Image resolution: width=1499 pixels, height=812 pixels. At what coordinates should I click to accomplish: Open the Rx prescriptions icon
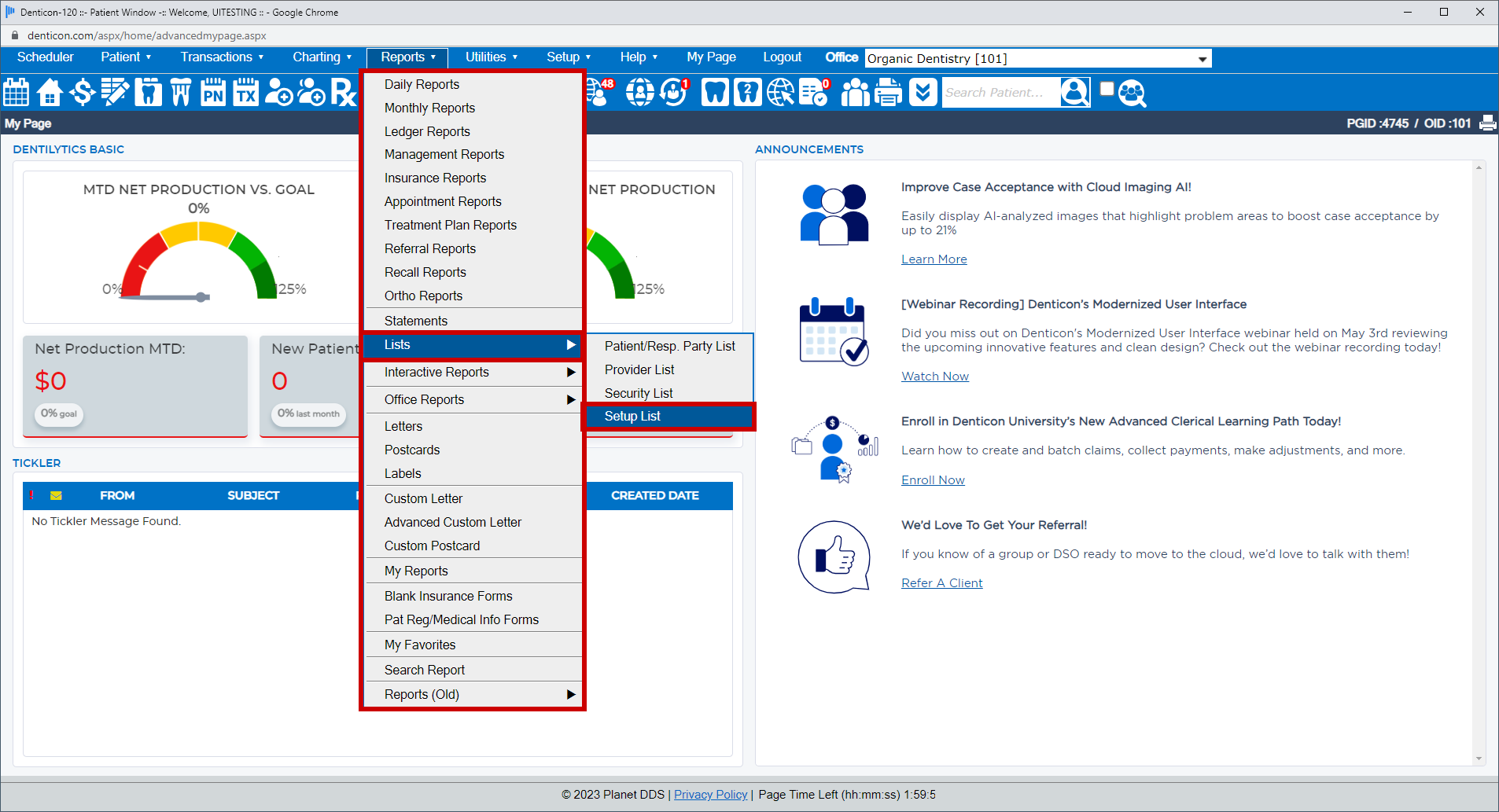point(344,92)
